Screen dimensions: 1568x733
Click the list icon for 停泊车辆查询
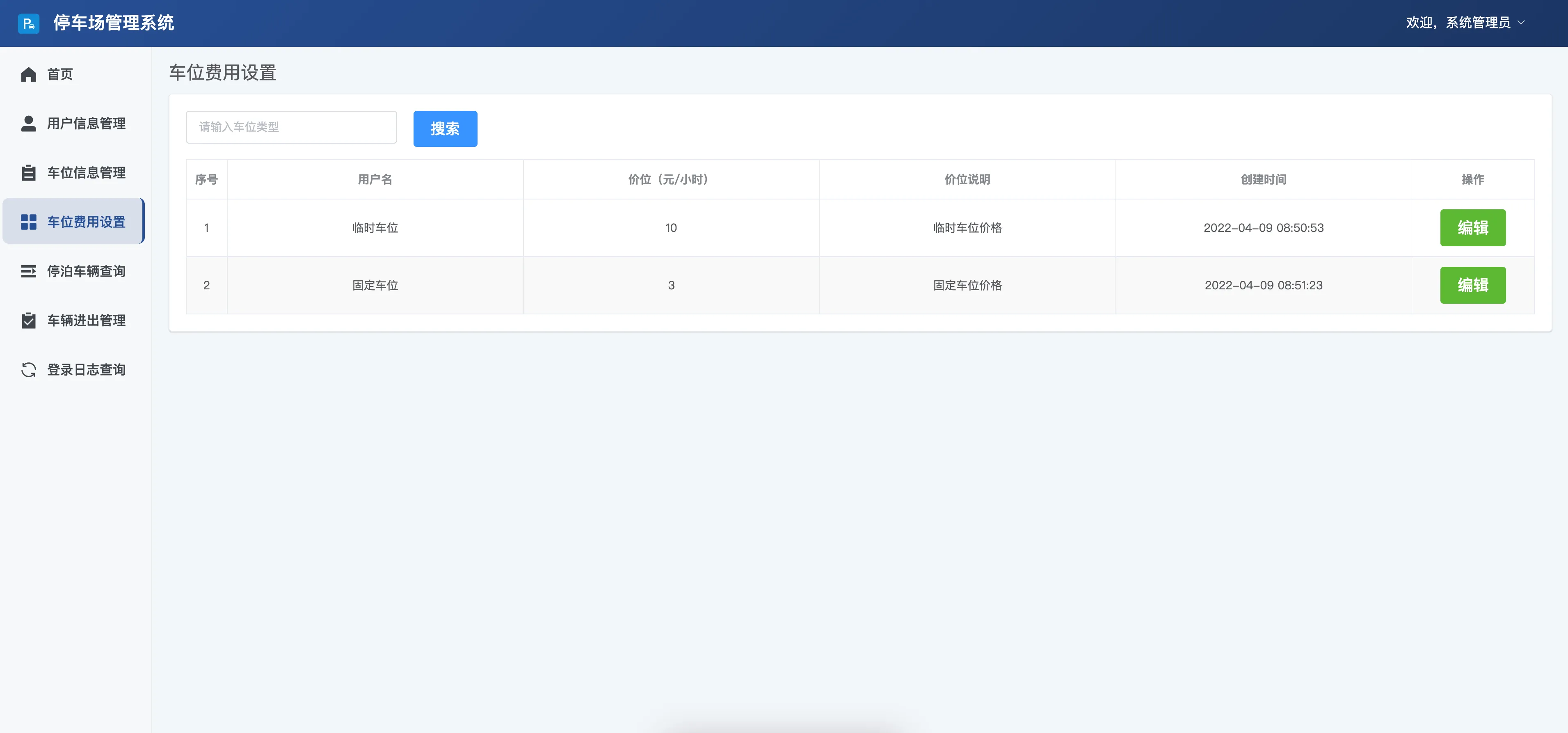pyautogui.click(x=28, y=272)
